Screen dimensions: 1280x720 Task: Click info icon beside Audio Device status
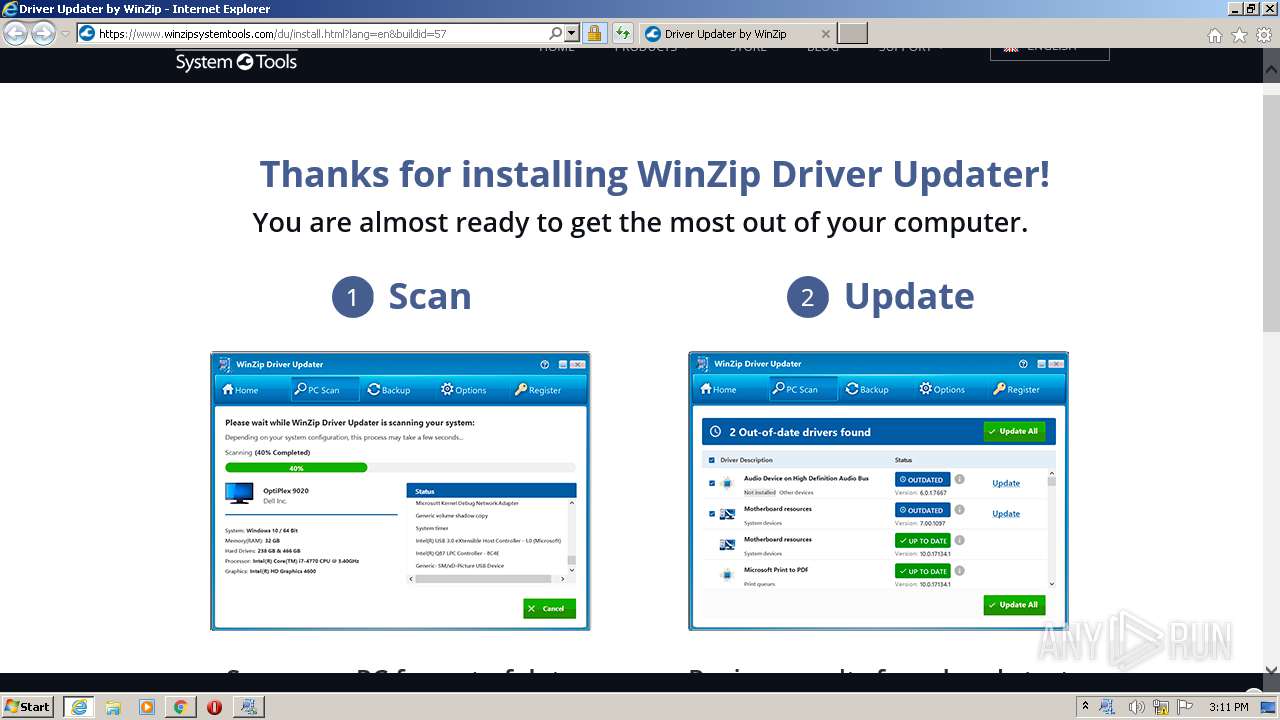pyautogui.click(x=959, y=480)
